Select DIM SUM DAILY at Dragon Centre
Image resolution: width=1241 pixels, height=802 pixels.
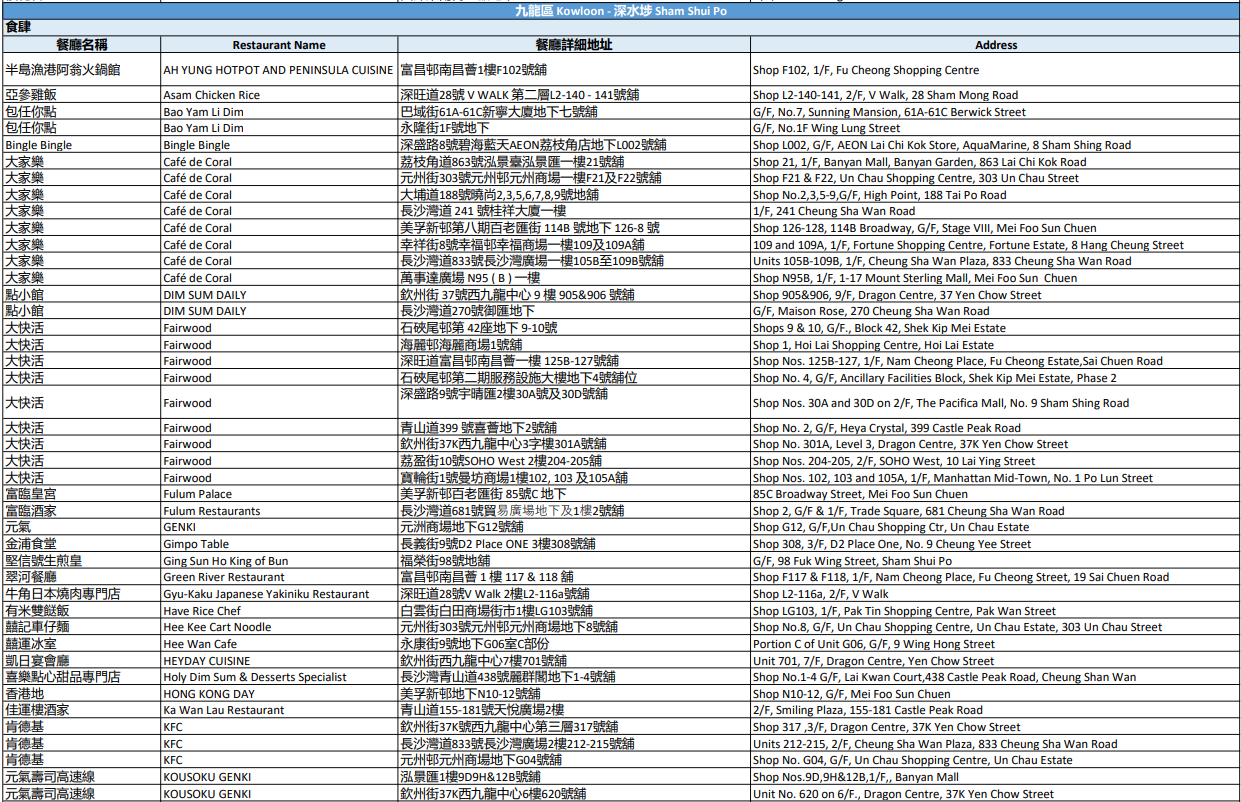[x=279, y=295]
